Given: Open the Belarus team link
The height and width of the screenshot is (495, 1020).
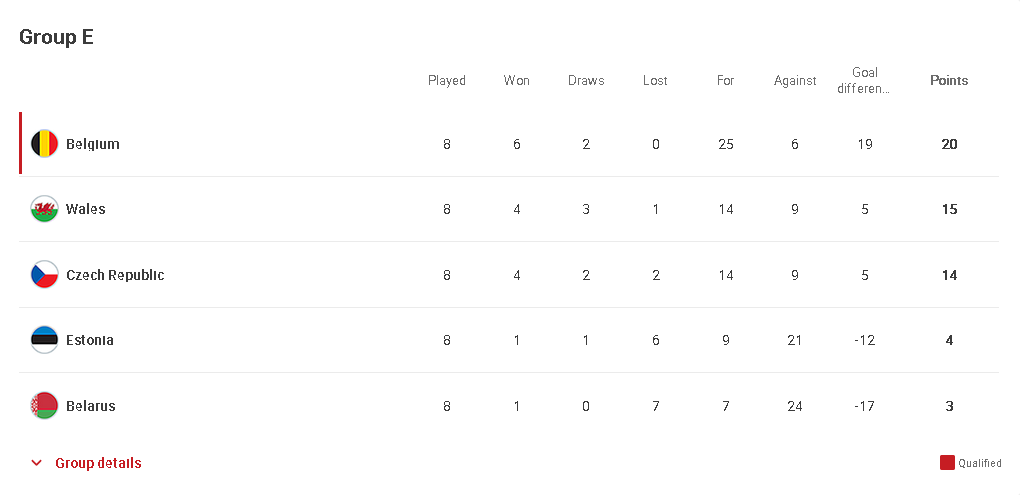Looking at the screenshot, I should 91,405.
